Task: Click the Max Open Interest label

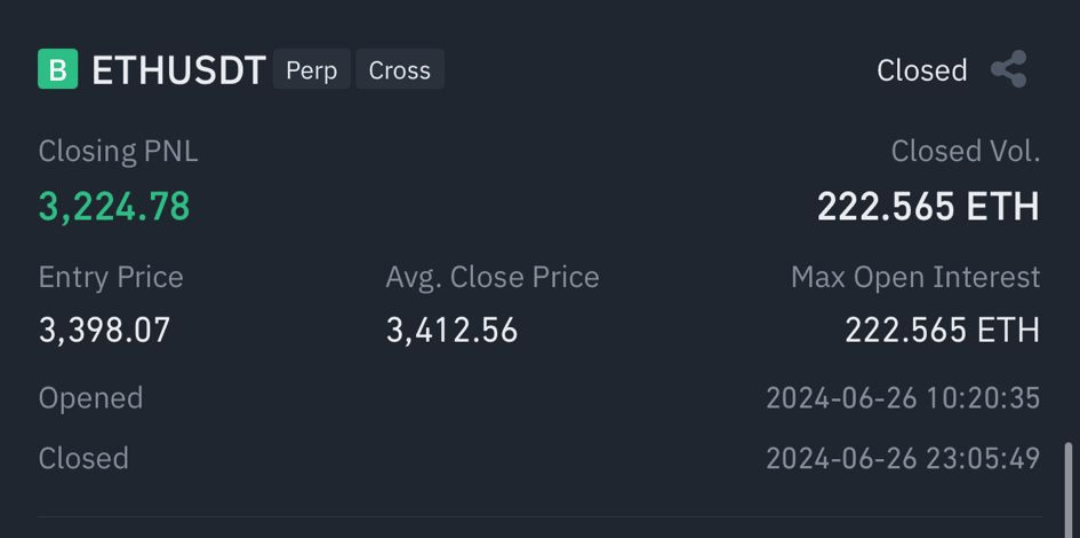Action: tap(915, 277)
